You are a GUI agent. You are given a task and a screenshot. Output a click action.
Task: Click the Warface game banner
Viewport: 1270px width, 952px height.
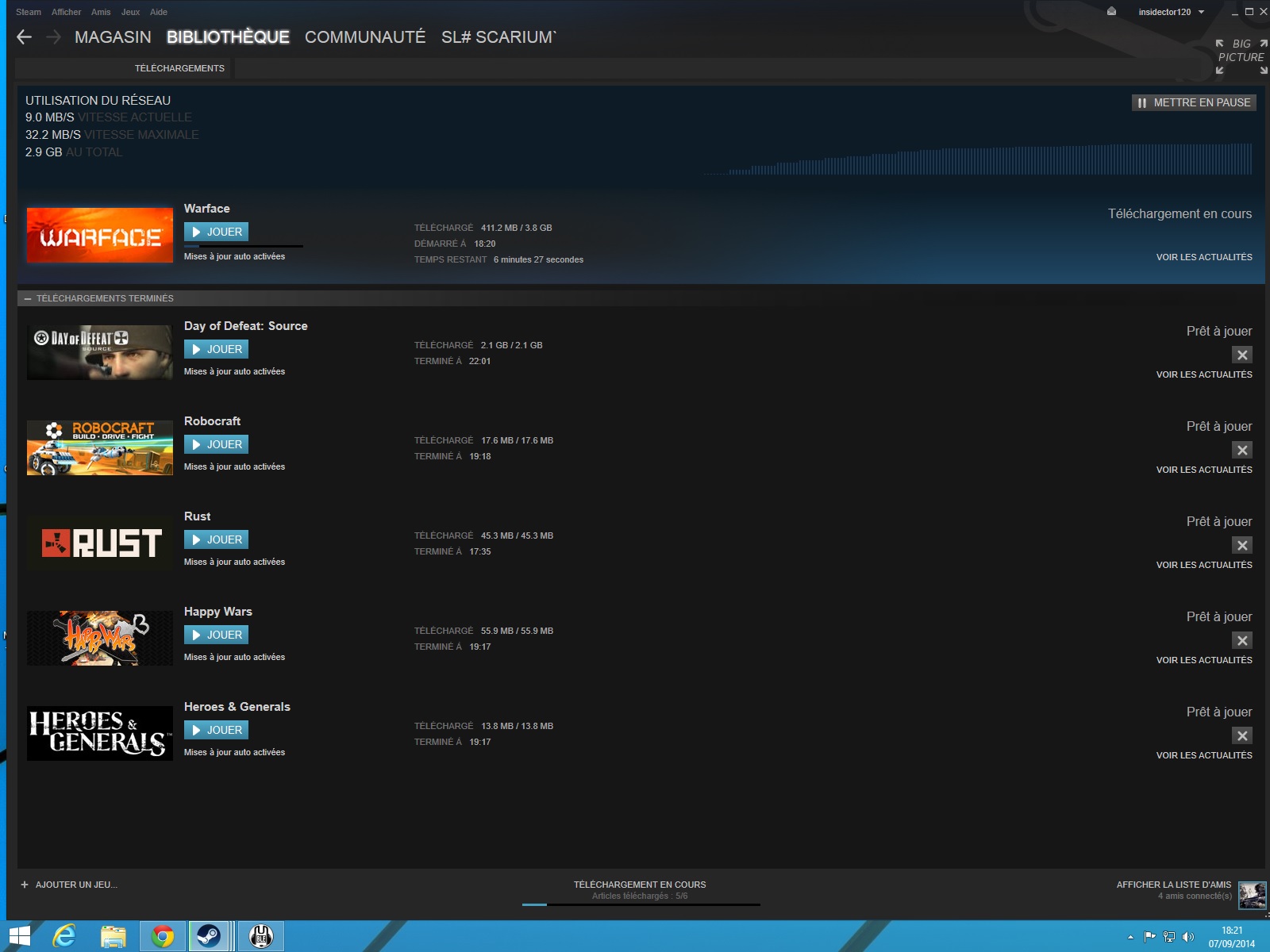[100, 235]
